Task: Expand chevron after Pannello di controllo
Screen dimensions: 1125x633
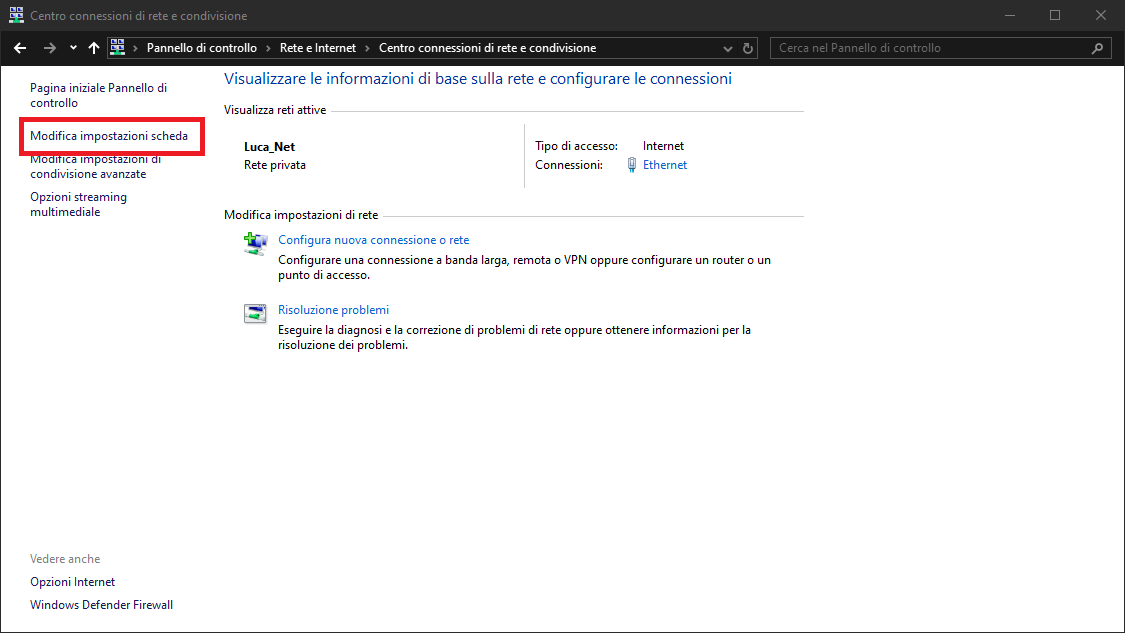Action: coord(268,48)
